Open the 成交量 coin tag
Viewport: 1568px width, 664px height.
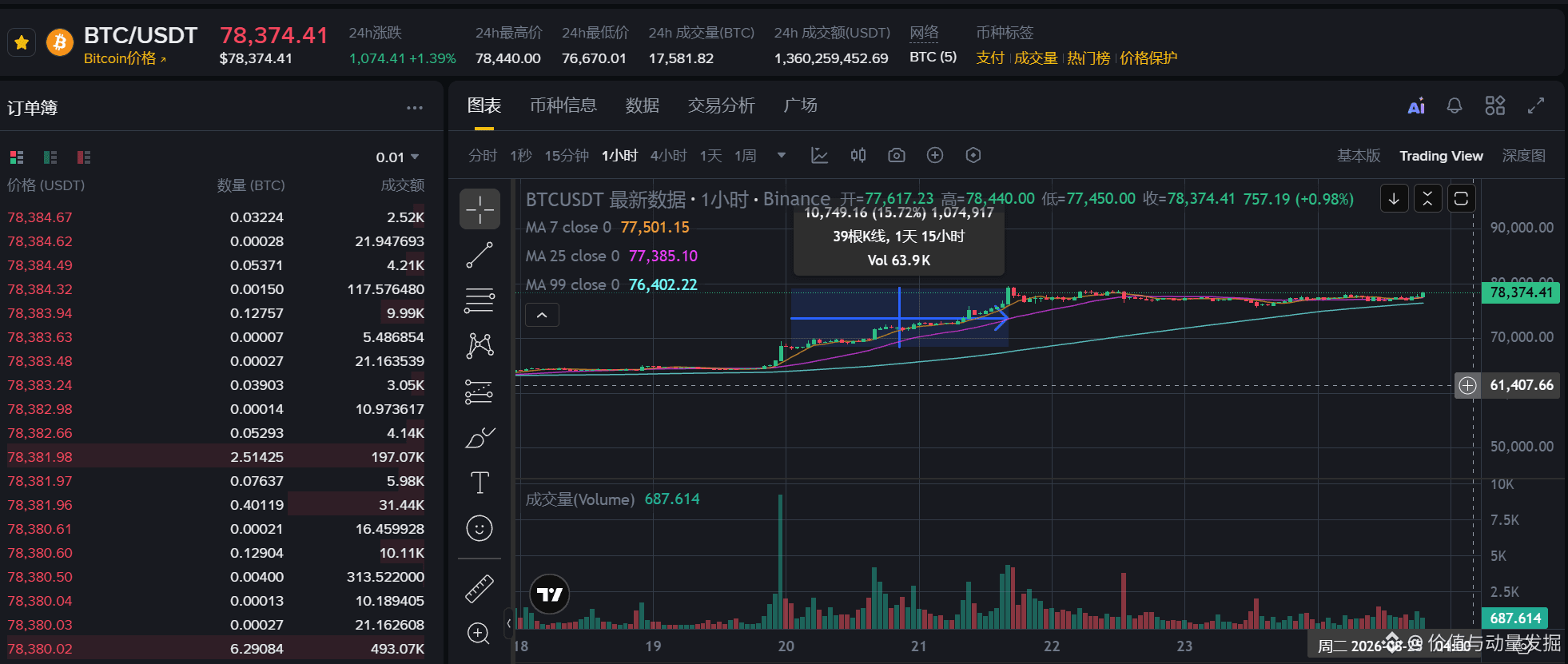(1036, 58)
